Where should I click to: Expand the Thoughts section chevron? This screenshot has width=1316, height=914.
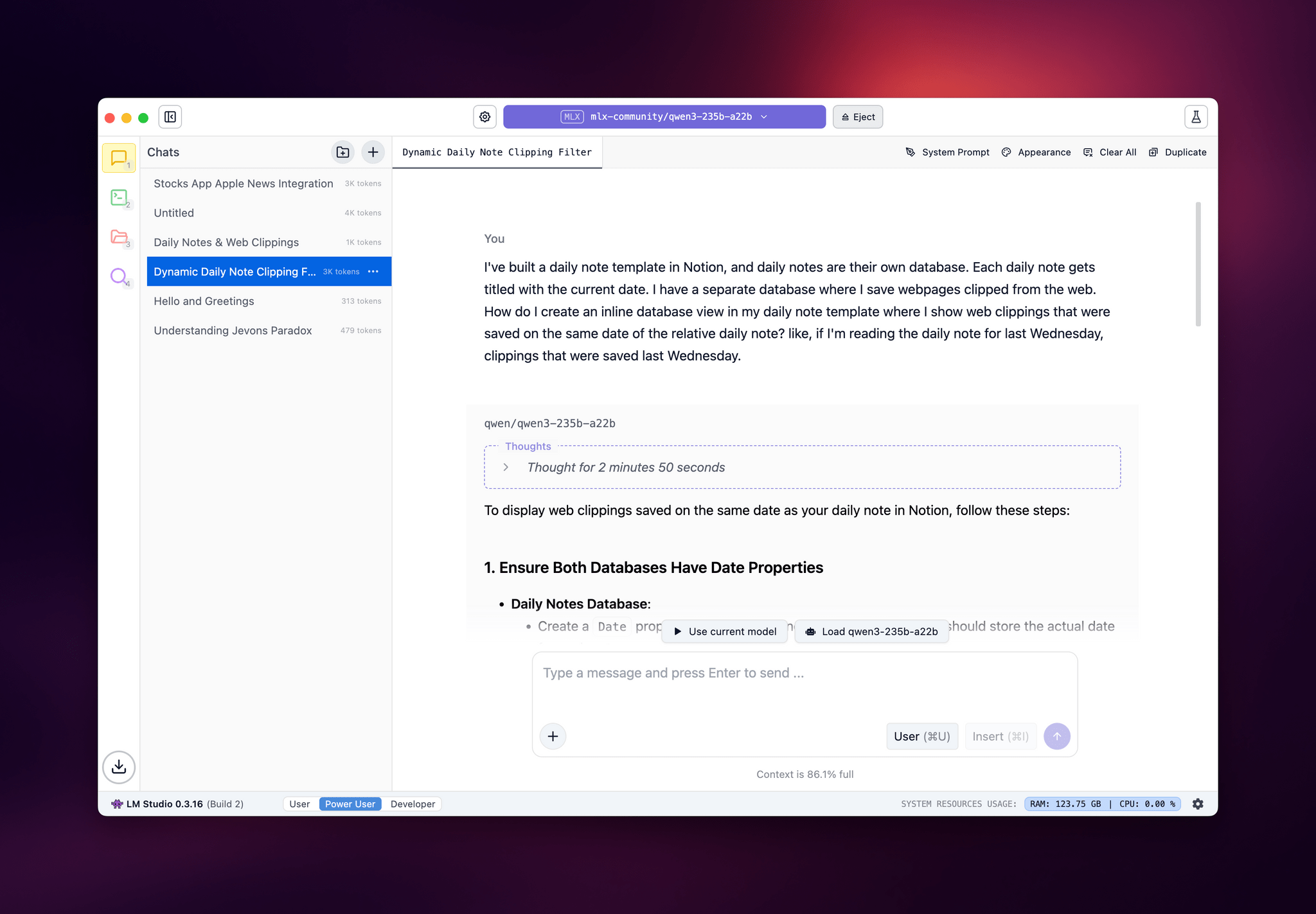point(506,468)
